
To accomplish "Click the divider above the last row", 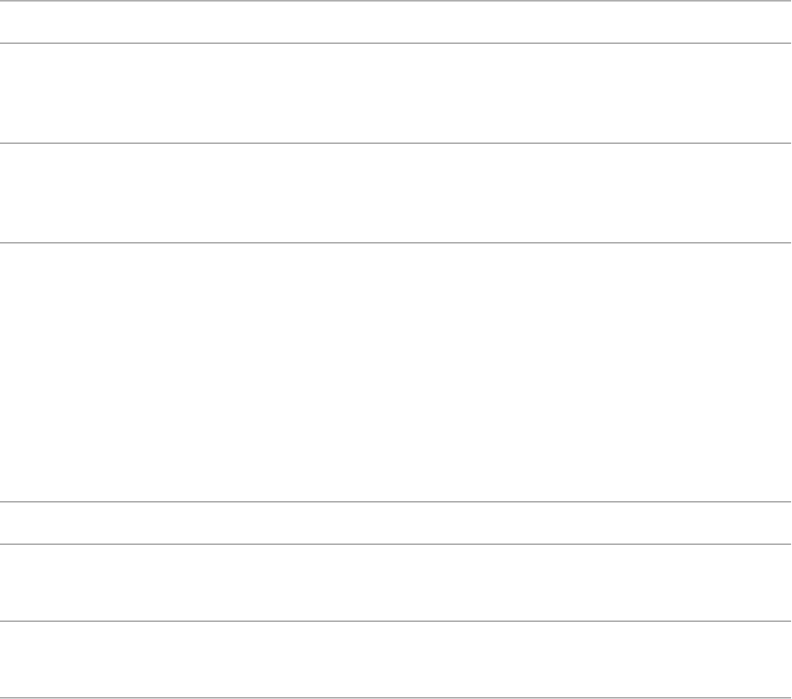I will (x=395, y=621).
